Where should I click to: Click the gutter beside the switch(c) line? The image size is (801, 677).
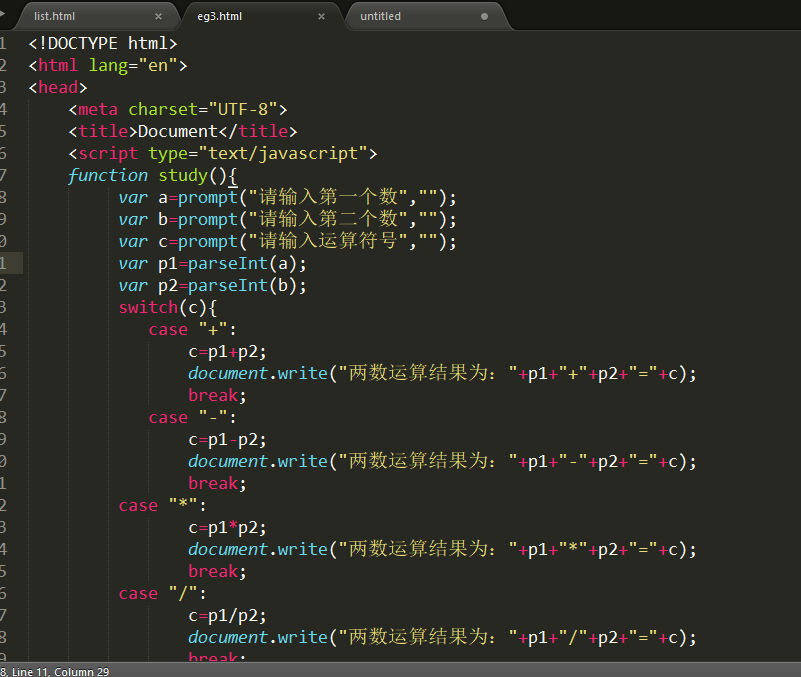pos(4,307)
